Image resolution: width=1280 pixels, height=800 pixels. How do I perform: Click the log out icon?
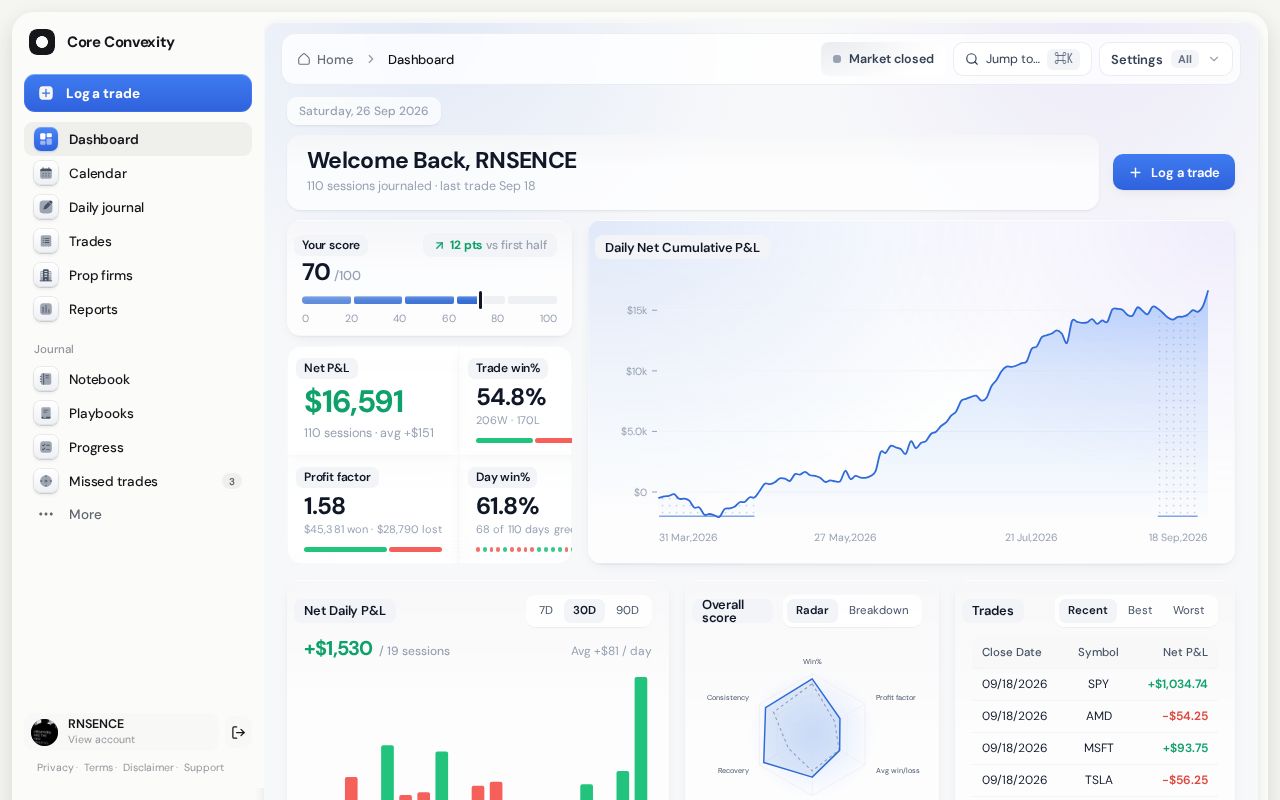tap(238, 732)
